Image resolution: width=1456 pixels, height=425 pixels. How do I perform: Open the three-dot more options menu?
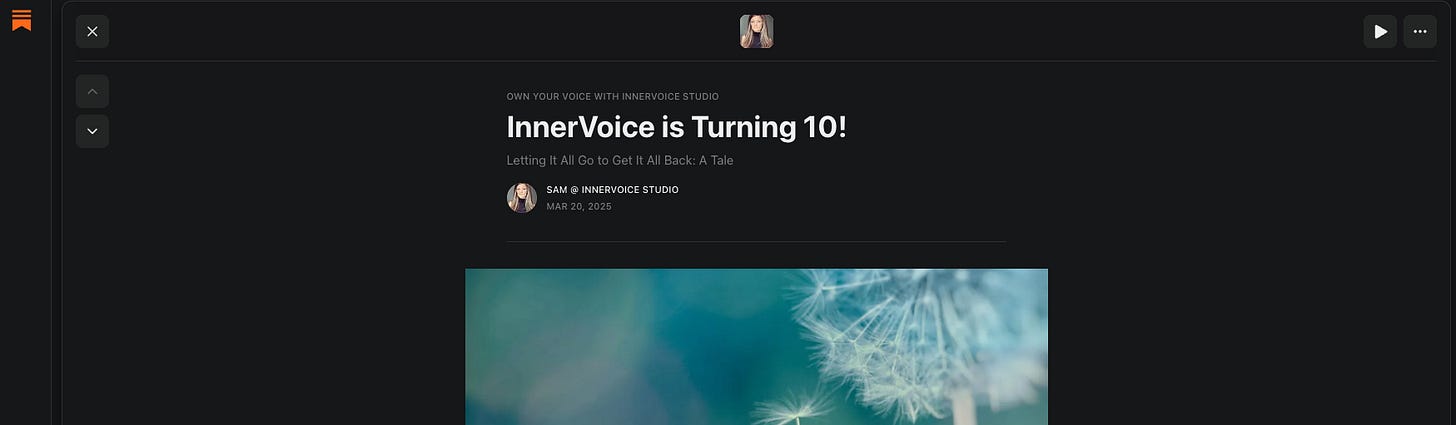[1420, 31]
